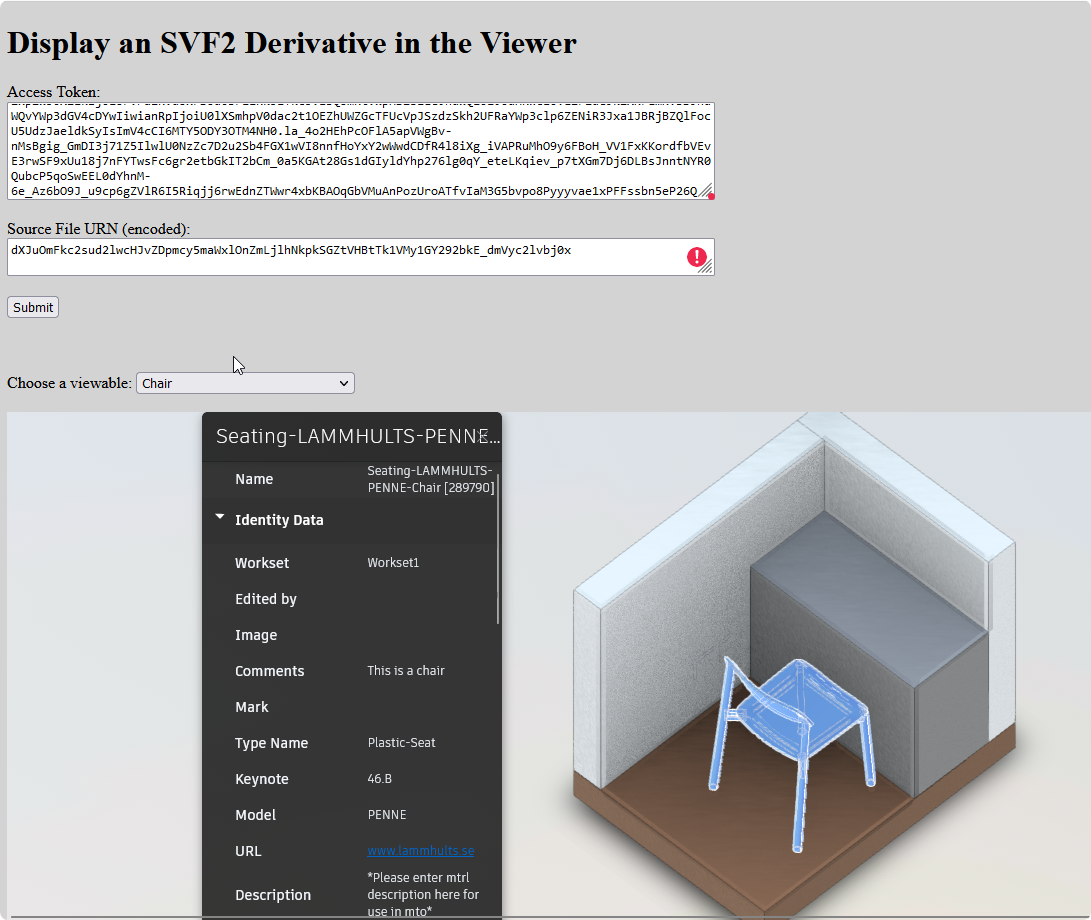Viewport: 1091px width, 920px height.
Task: Select the Comments property row
Action: pos(350,671)
